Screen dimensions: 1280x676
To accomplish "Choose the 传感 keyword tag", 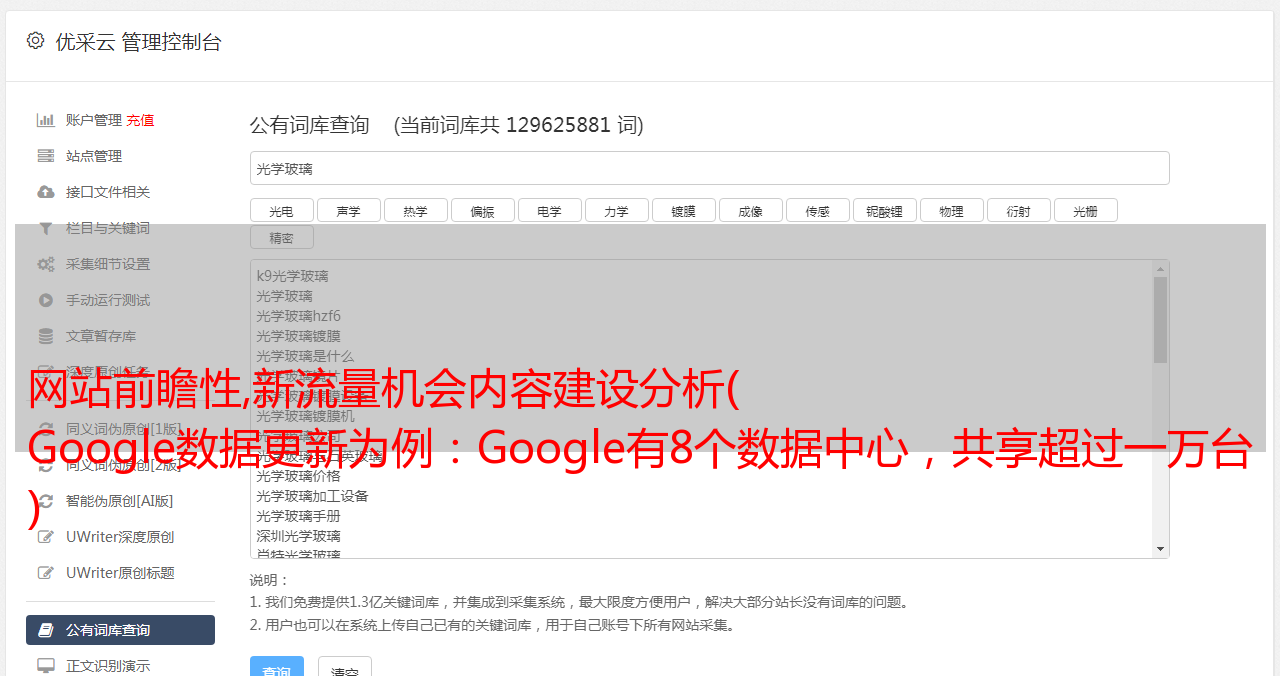I will [x=817, y=210].
